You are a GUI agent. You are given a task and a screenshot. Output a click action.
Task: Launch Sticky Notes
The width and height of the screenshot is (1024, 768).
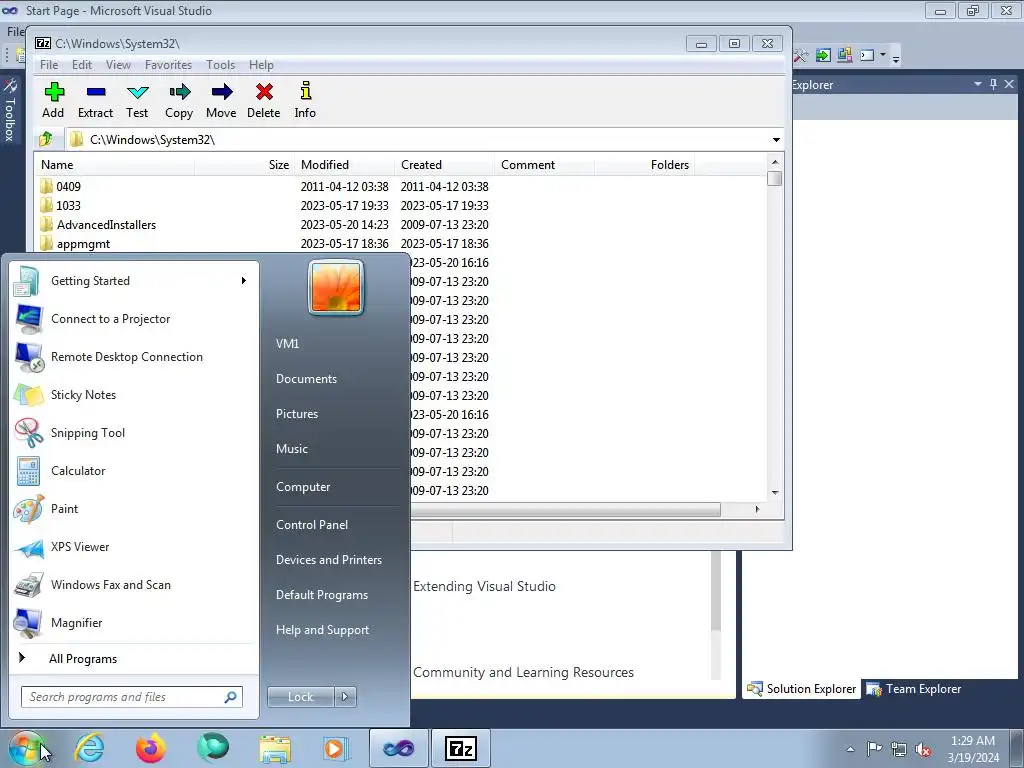[x=131, y=394]
